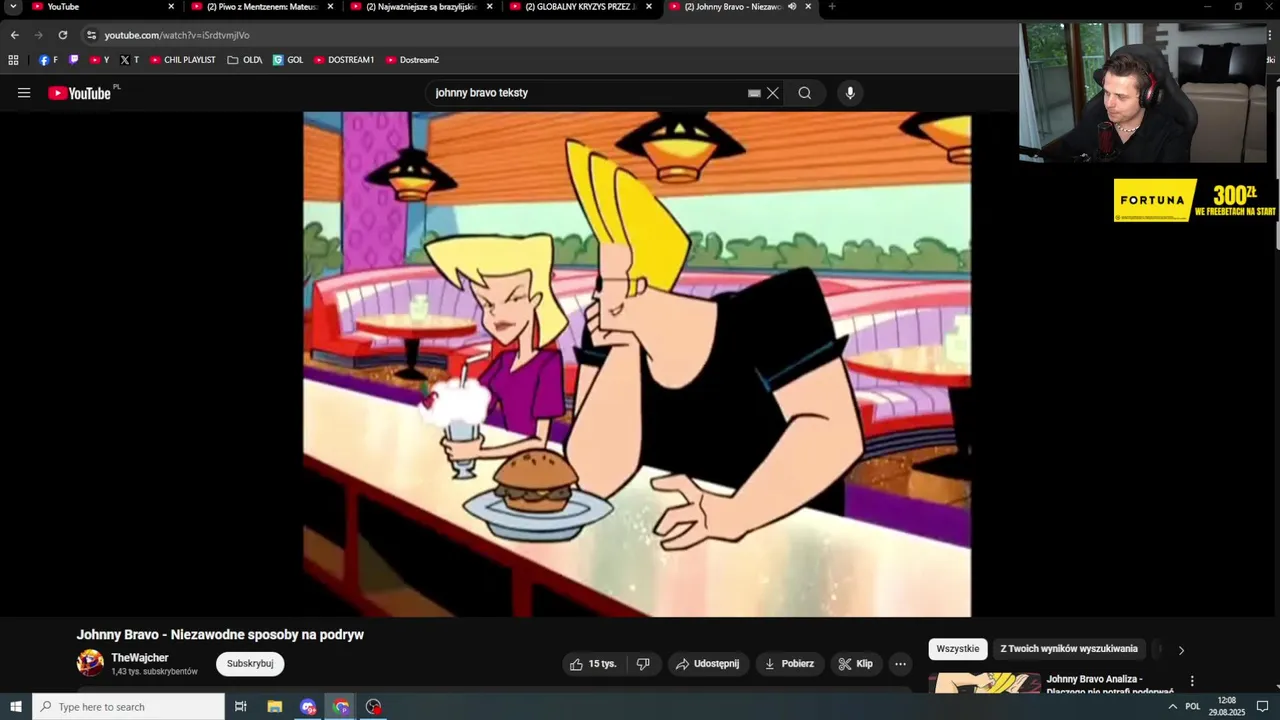The height and width of the screenshot is (720, 1280).
Task: Open TheWajcher channel name link
Action: click(140, 658)
